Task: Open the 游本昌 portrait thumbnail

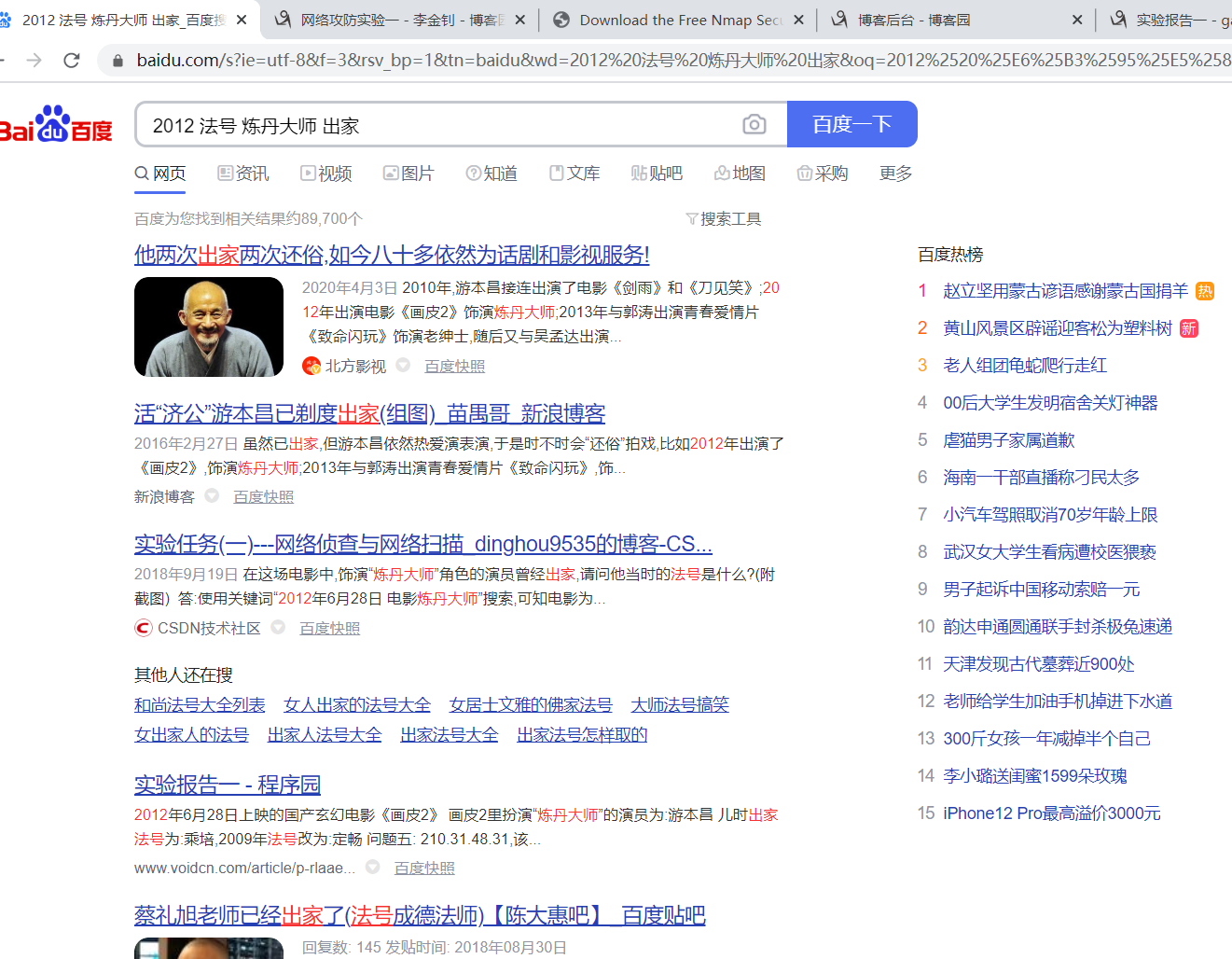Action: (x=209, y=327)
